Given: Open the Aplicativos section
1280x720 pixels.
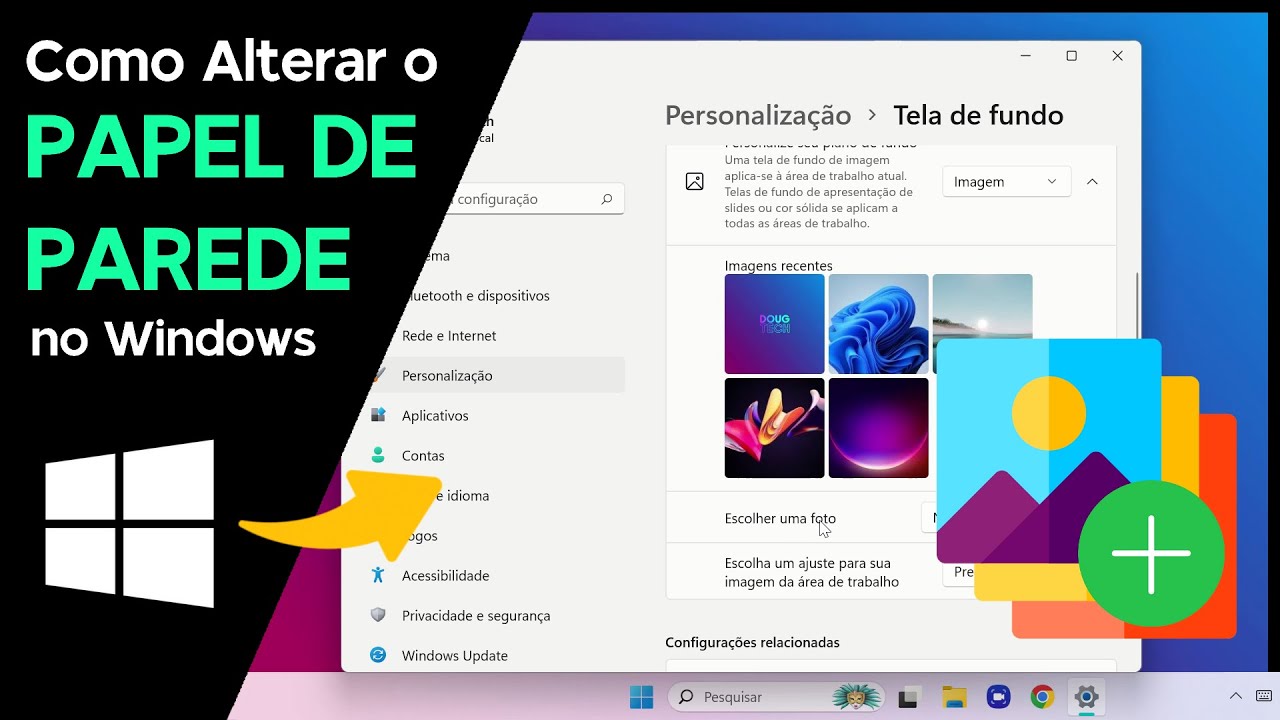Looking at the screenshot, I should point(435,416).
